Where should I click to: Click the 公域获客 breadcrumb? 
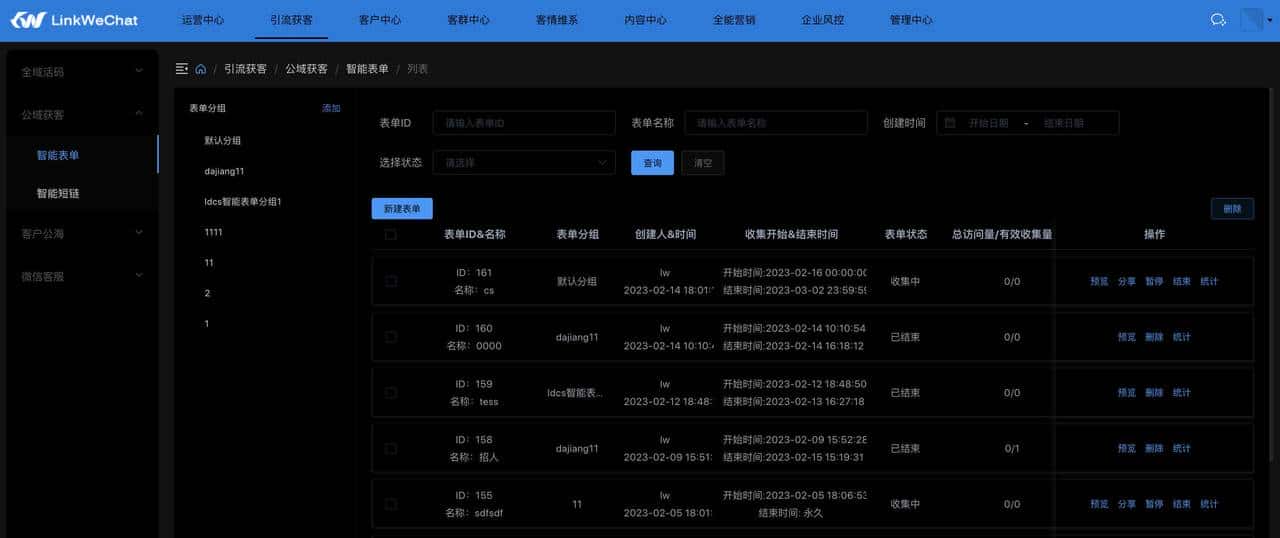pos(306,69)
